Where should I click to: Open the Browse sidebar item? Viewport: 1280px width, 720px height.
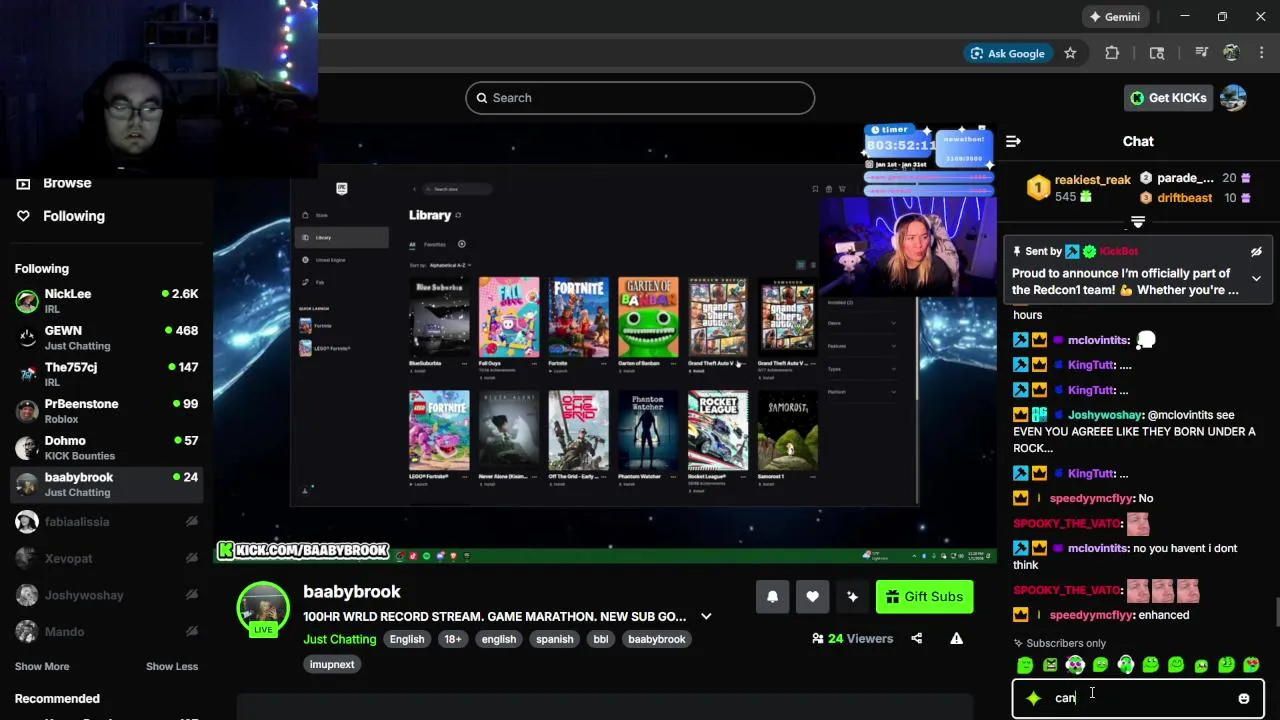pos(67,183)
